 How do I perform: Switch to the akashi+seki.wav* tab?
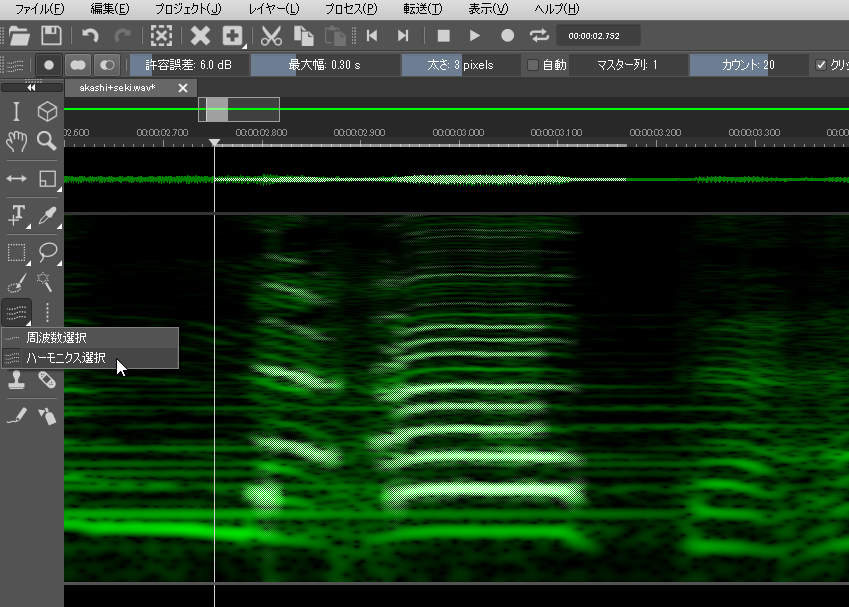(117, 88)
